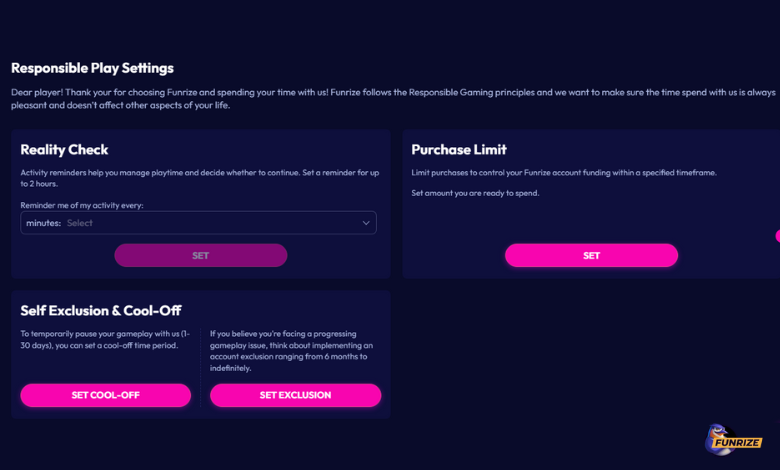Image resolution: width=780 pixels, height=470 pixels.
Task: Click the Purchase Limit card title
Action: (459, 150)
